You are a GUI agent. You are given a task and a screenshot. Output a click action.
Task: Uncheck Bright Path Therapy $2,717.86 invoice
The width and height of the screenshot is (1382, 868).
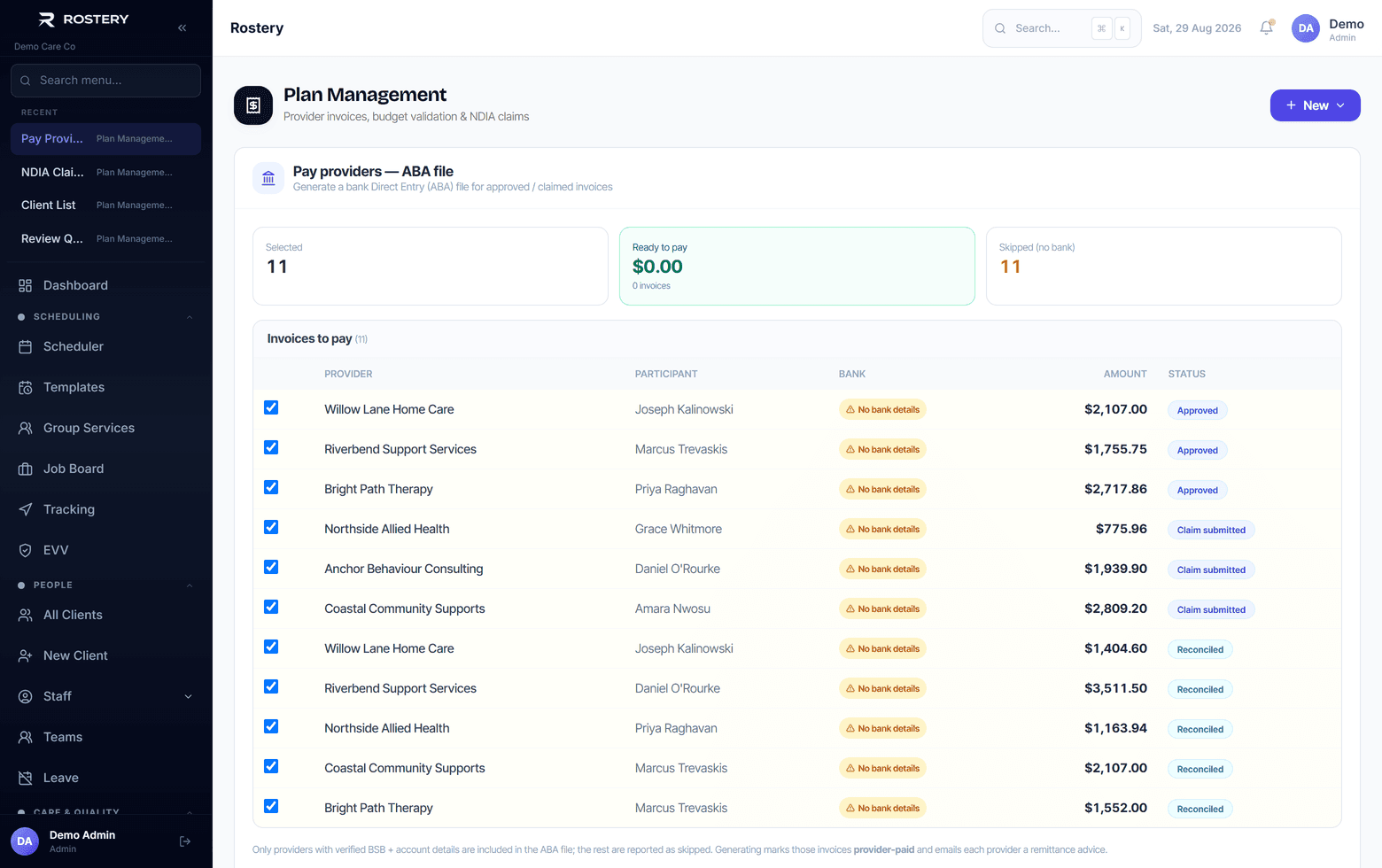coord(271,487)
